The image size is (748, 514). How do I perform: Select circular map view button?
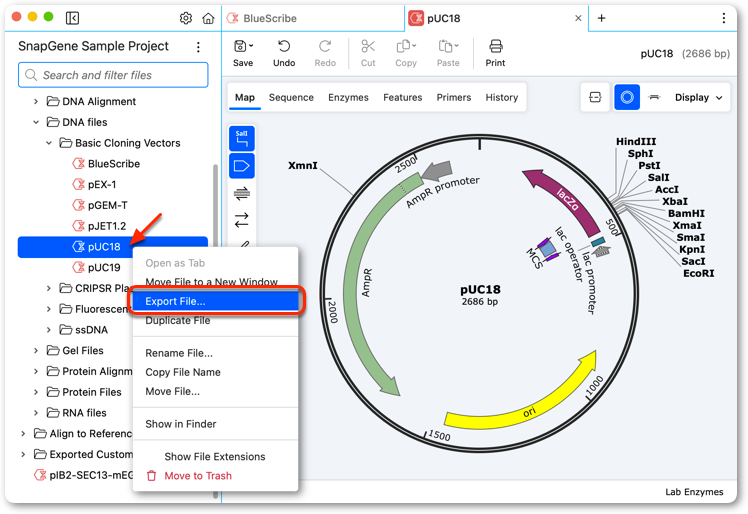[x=627, y=97]
